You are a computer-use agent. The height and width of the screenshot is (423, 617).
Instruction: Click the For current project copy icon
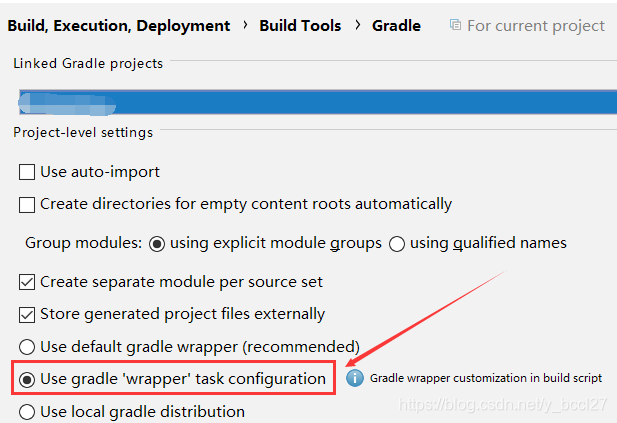[455, 25]
